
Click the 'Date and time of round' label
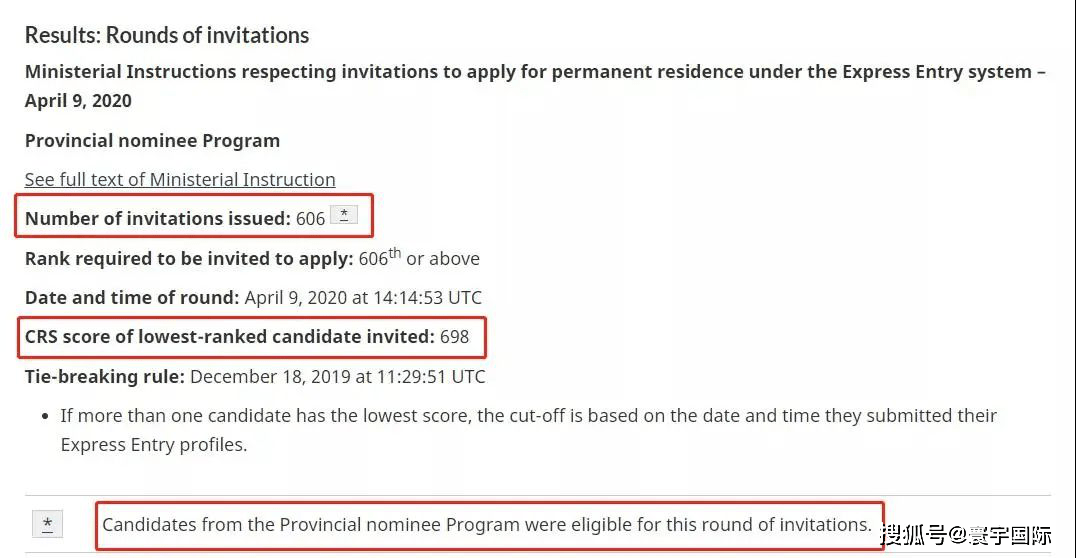[132, 298]
